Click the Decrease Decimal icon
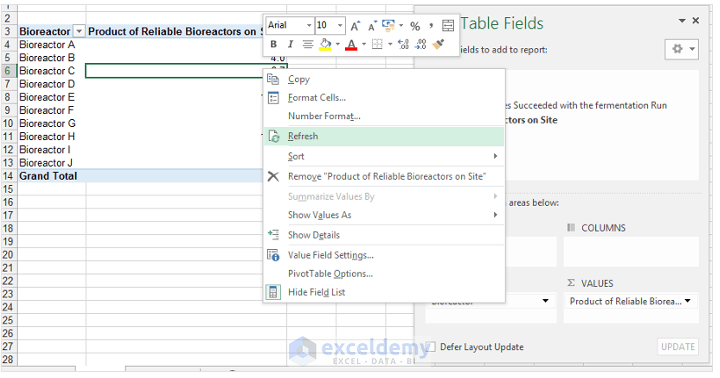The width and height of the screenshot is (720, 378). click(421, 44)
